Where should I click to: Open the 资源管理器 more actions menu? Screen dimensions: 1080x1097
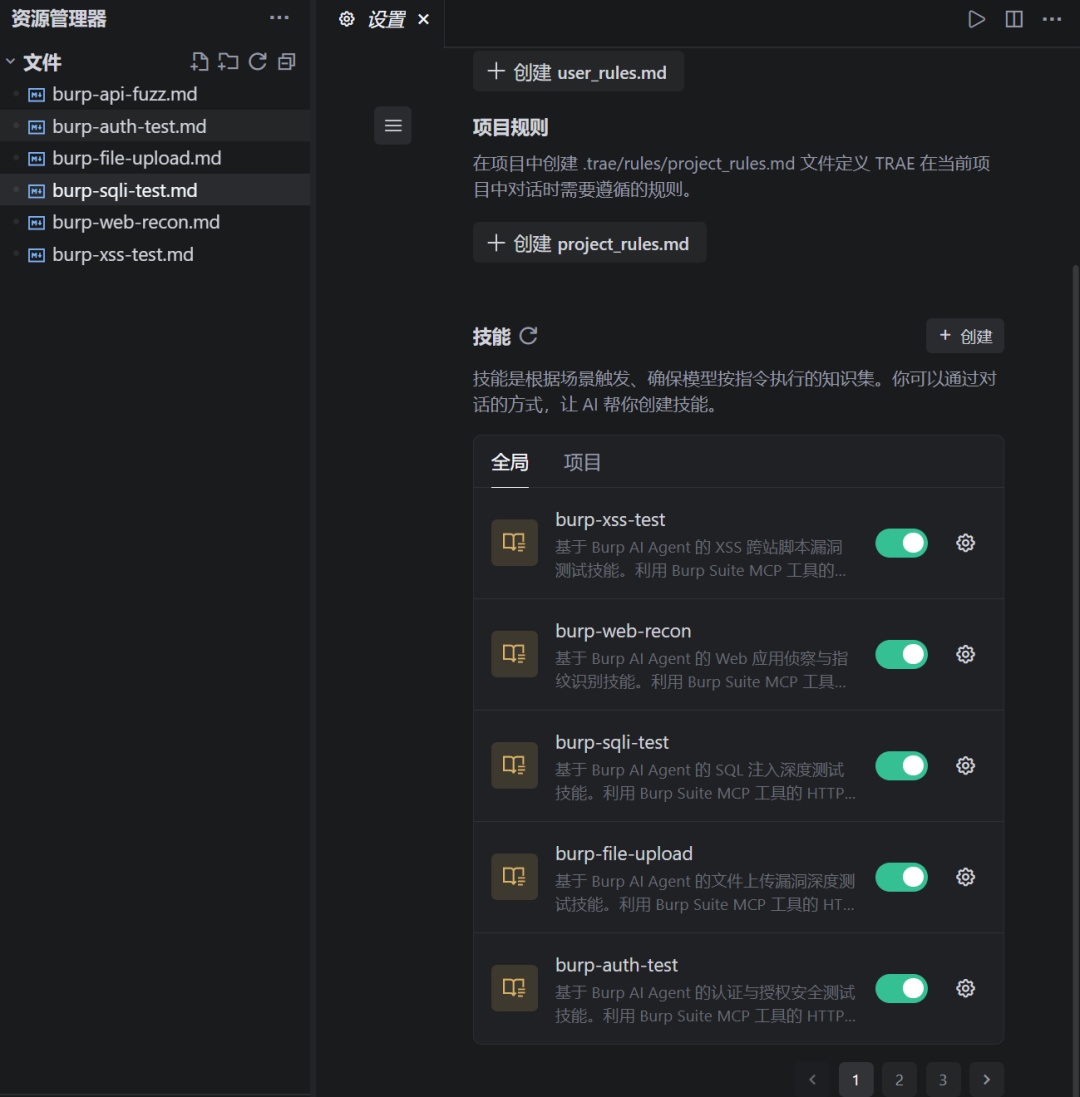pyautogui.click(x=279, y=18)
